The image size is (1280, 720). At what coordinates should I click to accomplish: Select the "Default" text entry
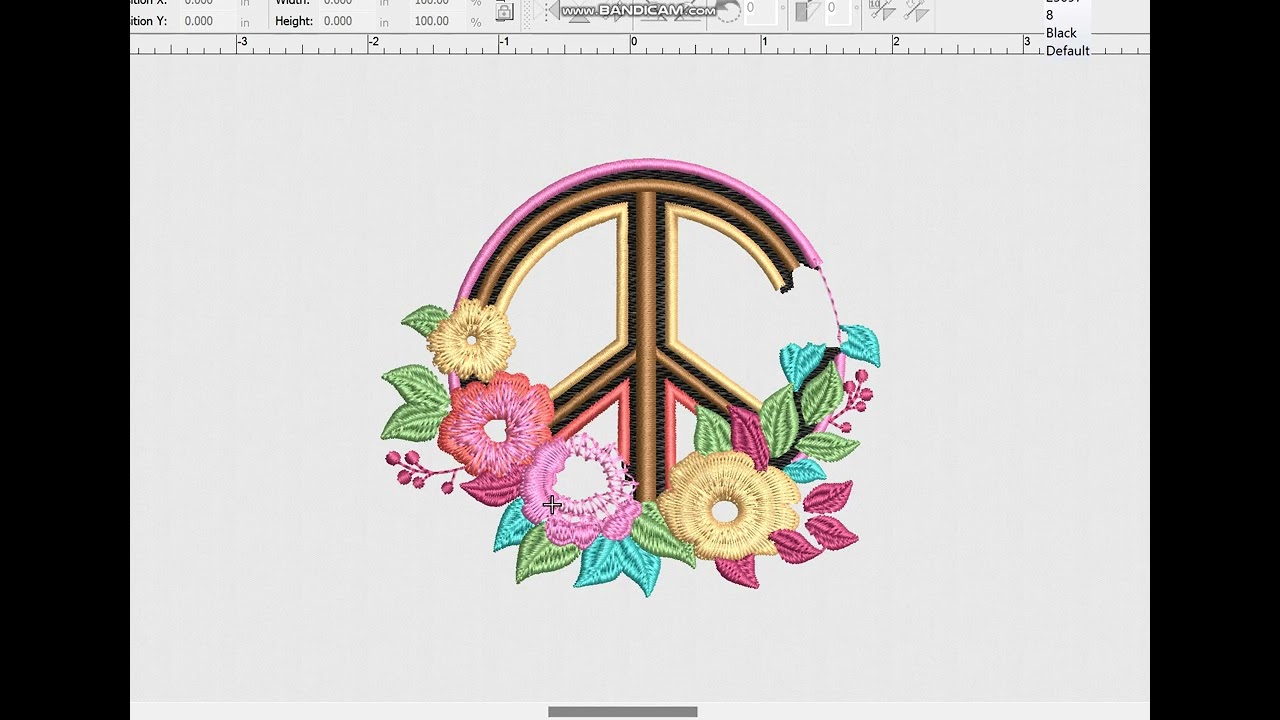click(x=1067, y=51)
